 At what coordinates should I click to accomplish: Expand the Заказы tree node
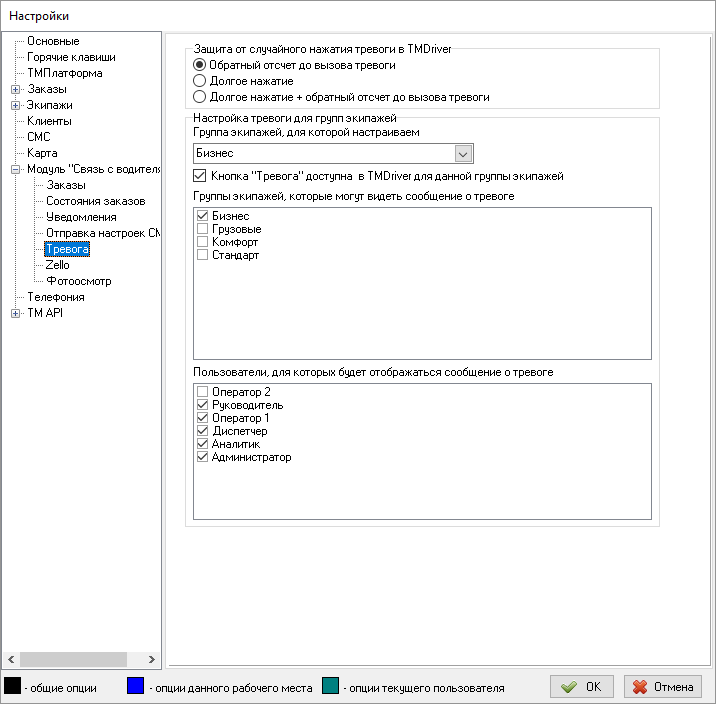(x=16, y=89)
